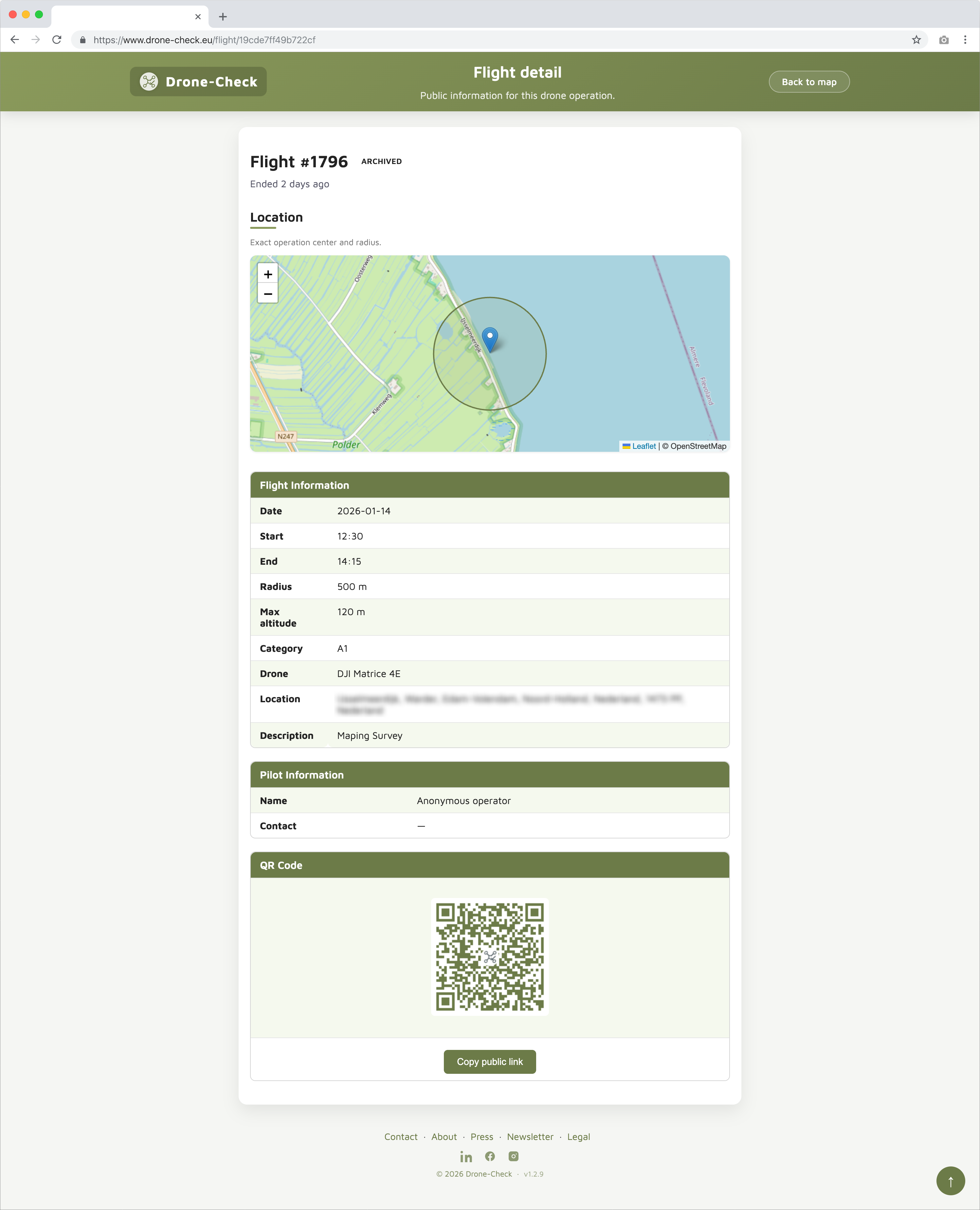
Task: Open the browser three-dot menu
Action: coord(965,40)
